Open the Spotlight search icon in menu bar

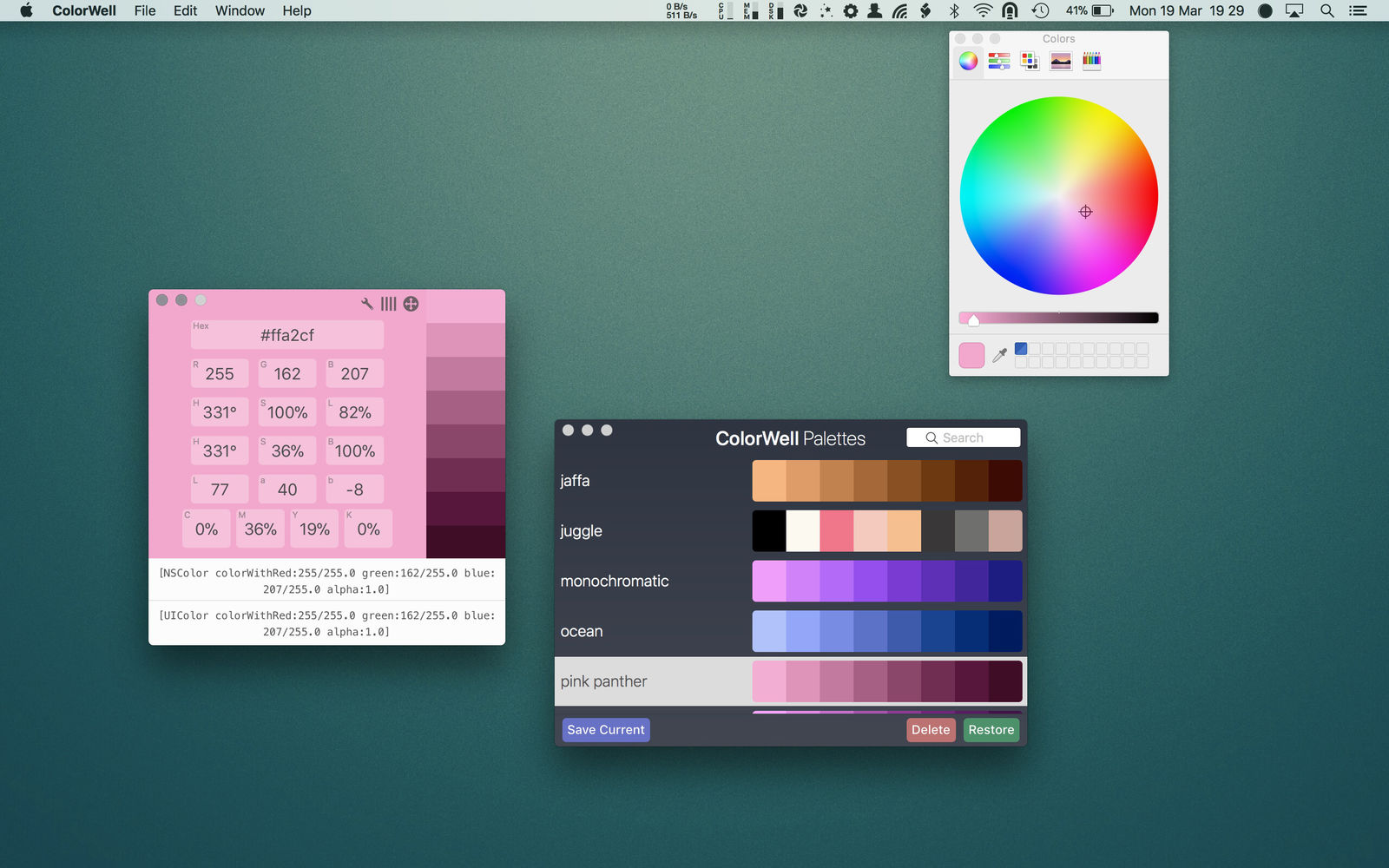(x=1326, y=10)
